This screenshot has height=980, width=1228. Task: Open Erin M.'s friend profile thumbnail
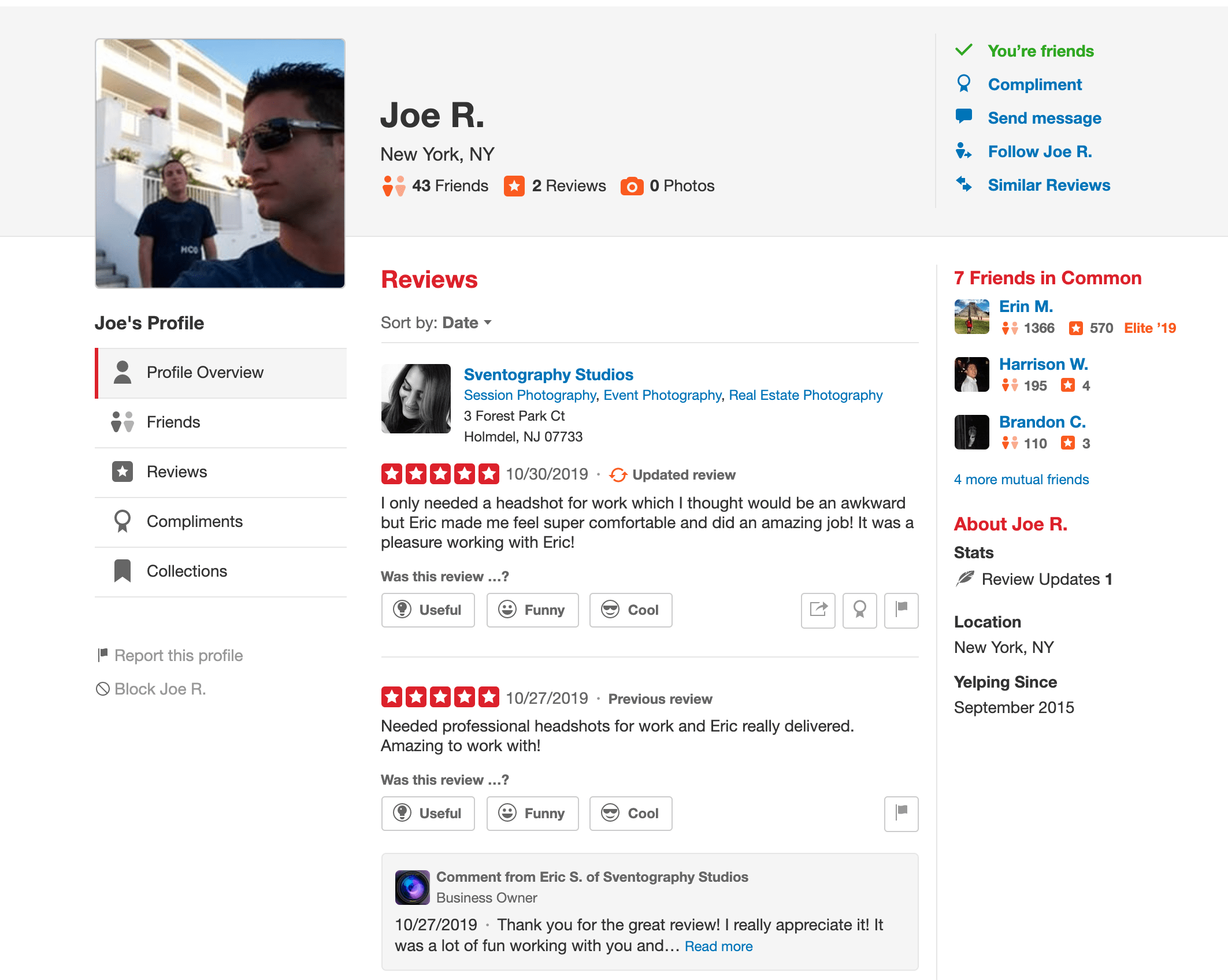971,317
